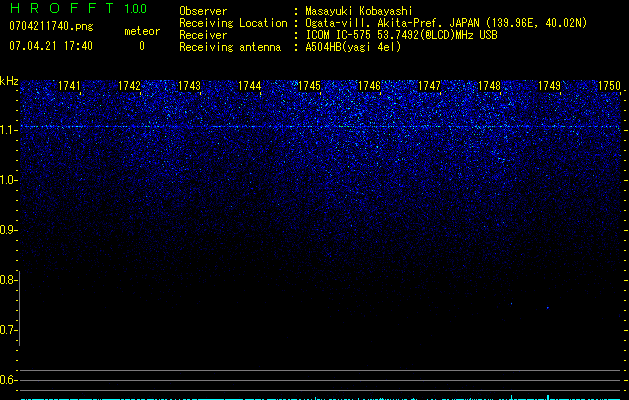The image size is (629, 400).
Task: Click the kHz axis unit label
Action: 9,81
